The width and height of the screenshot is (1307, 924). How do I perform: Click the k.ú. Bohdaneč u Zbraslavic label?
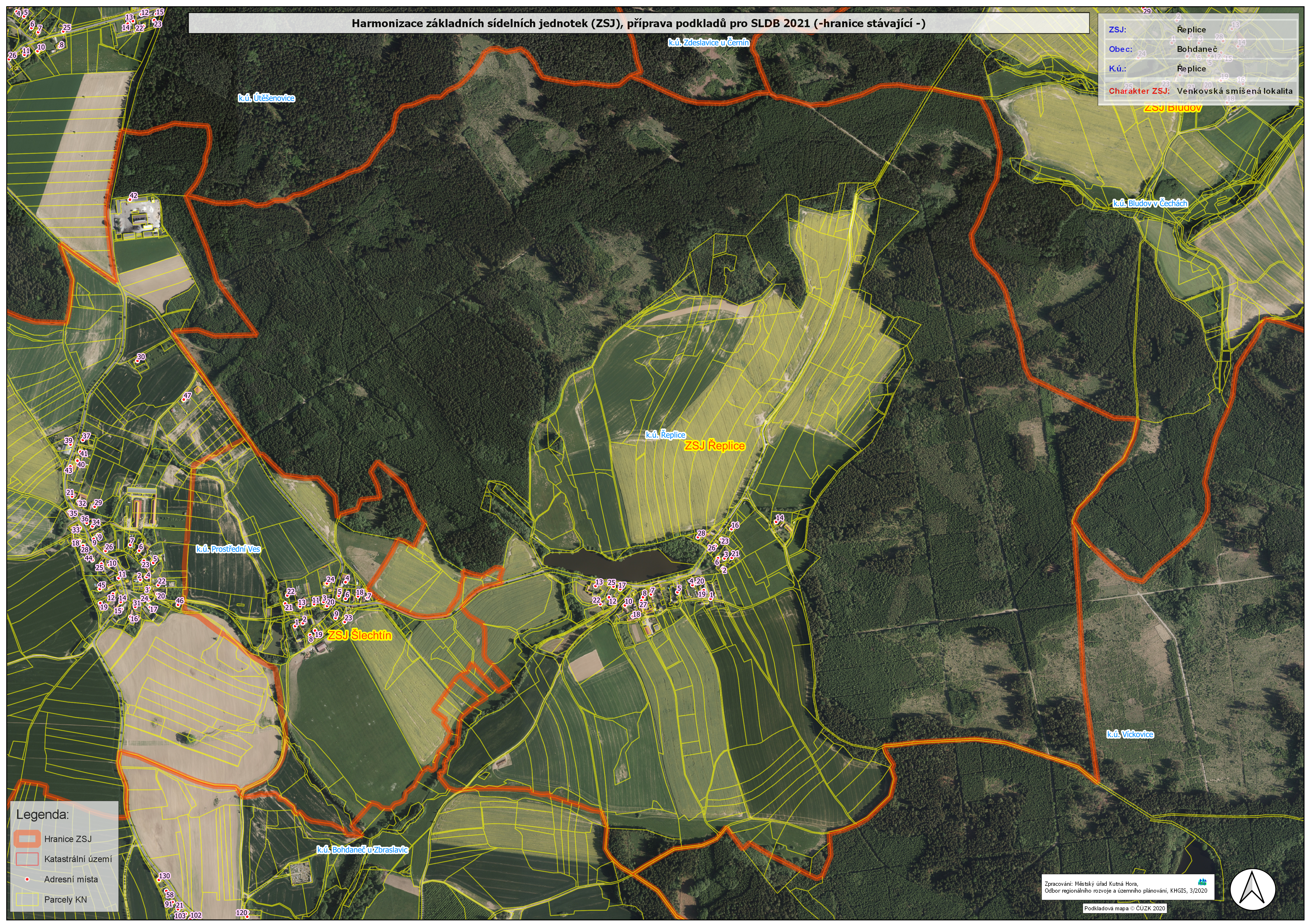pos(362,850)
